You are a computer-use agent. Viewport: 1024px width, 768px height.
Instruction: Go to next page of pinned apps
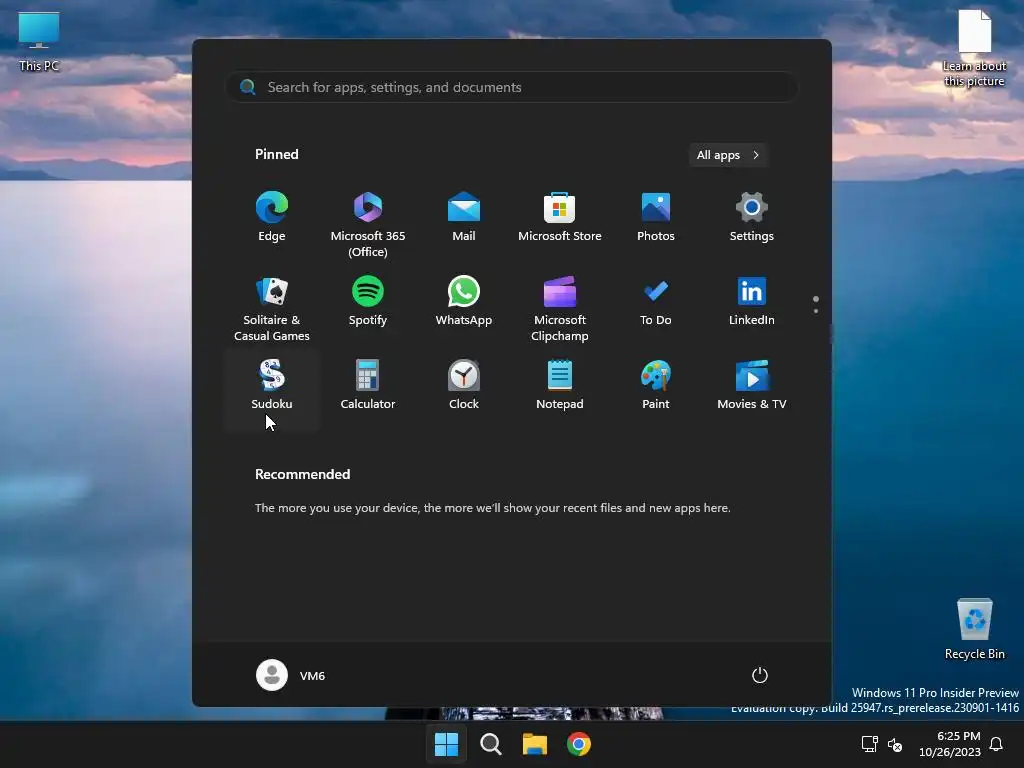[816, 311]
